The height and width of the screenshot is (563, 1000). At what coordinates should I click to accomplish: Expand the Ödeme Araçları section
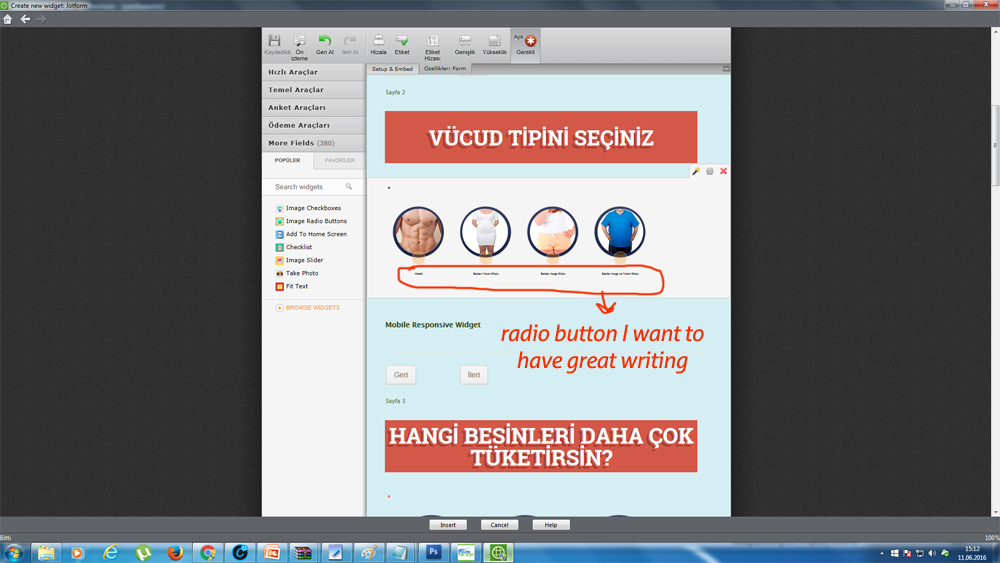313,125
